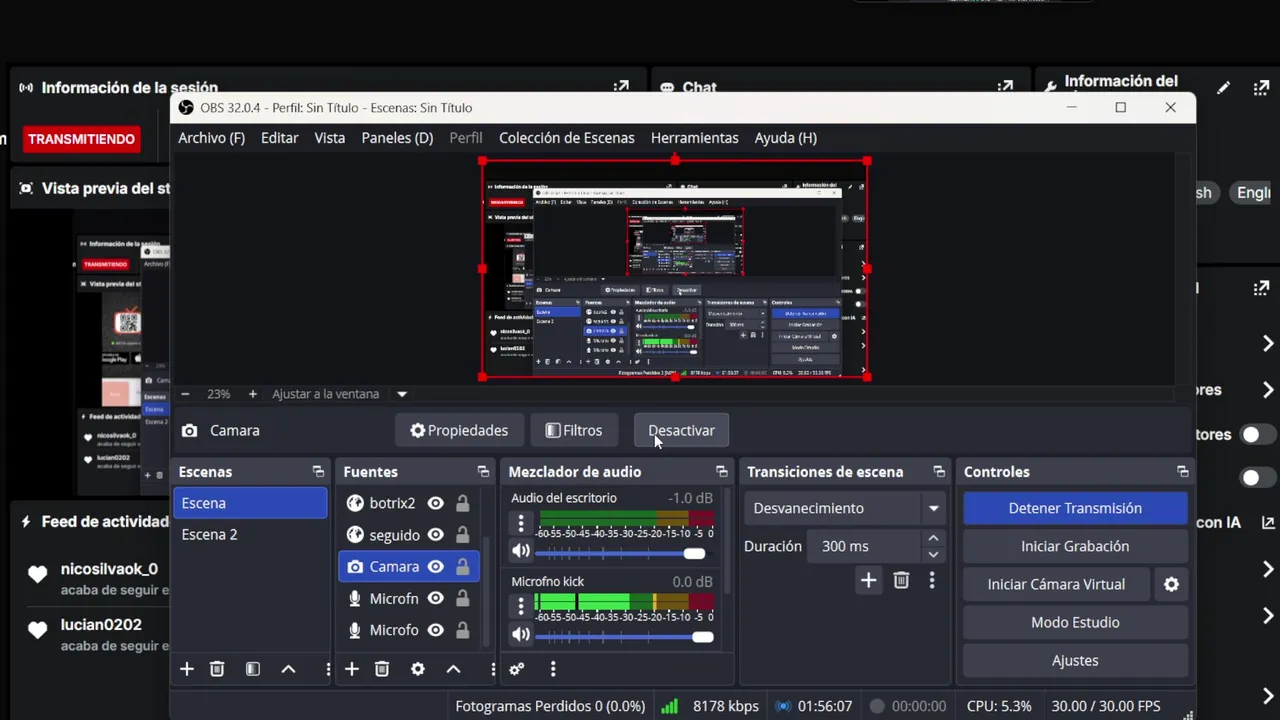Move scene up with arrow in Escenas panel
Image resolution: width=1280 pixels, height=720 pixels.
288,669
